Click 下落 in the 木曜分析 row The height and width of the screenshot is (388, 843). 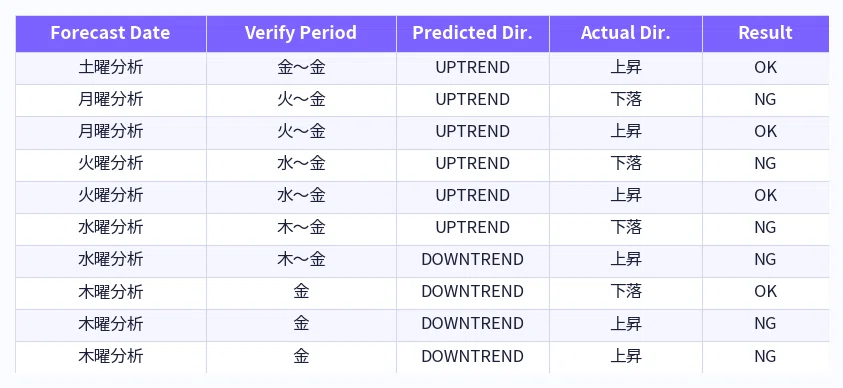point(626,291)
